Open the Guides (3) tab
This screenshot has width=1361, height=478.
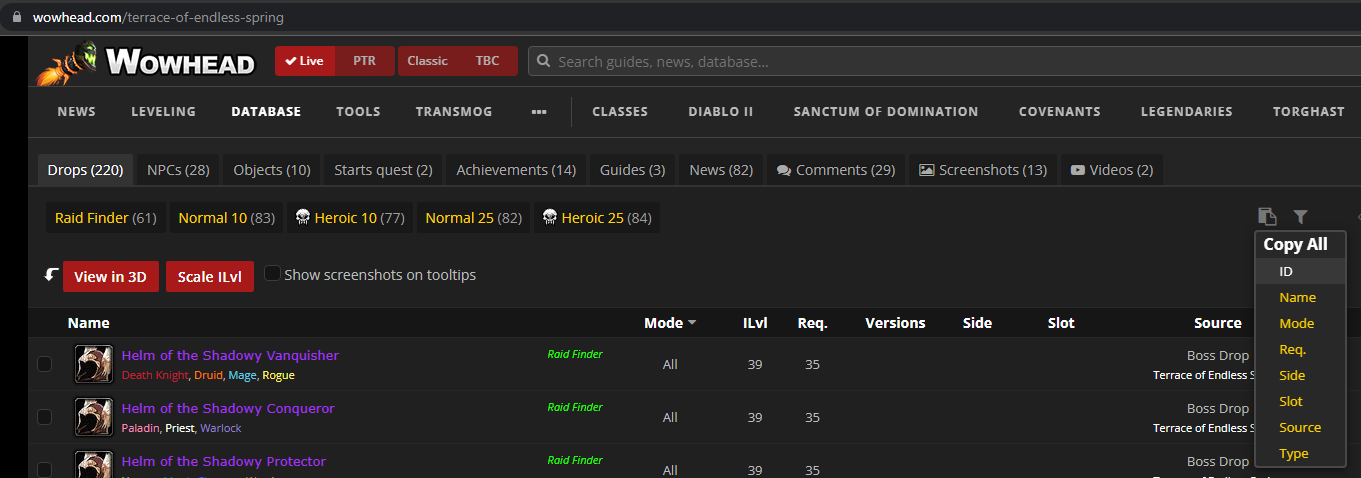(632, 170)
